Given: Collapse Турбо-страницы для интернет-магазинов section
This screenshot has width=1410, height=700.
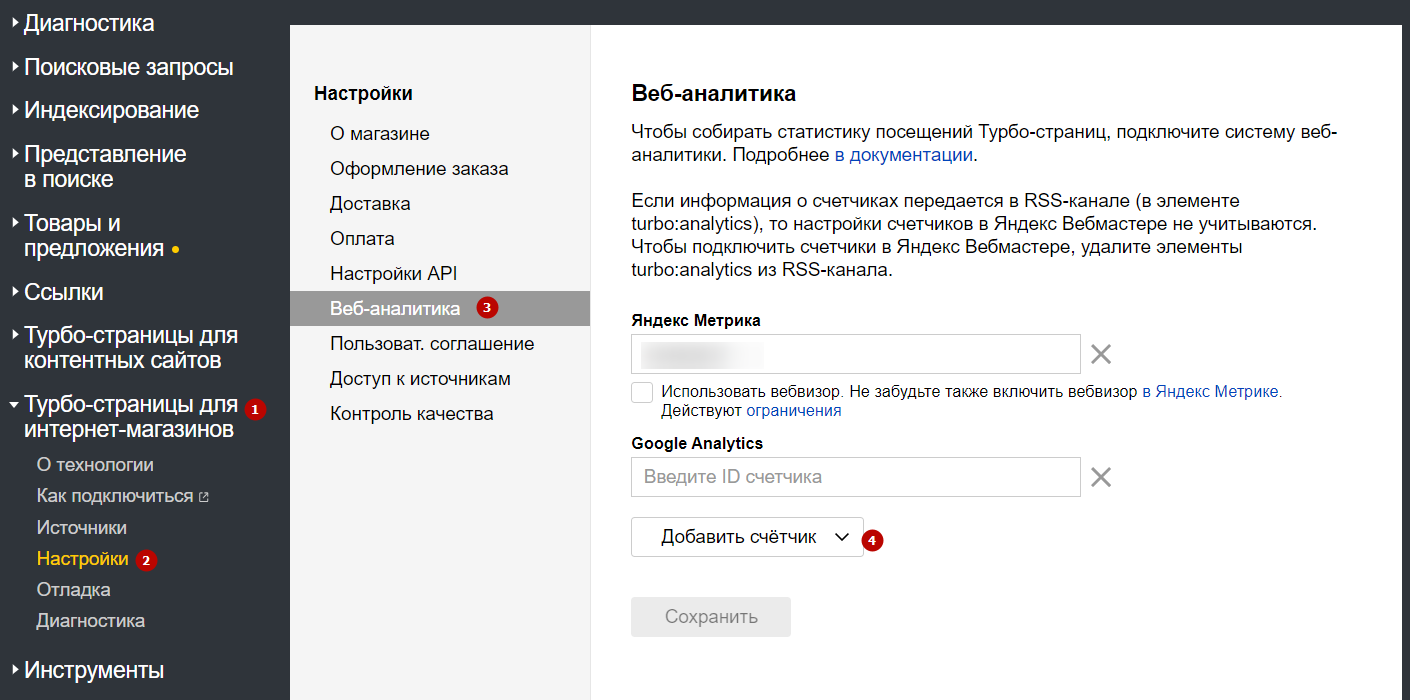Looking at the screenshot, I should pos(130,417).
